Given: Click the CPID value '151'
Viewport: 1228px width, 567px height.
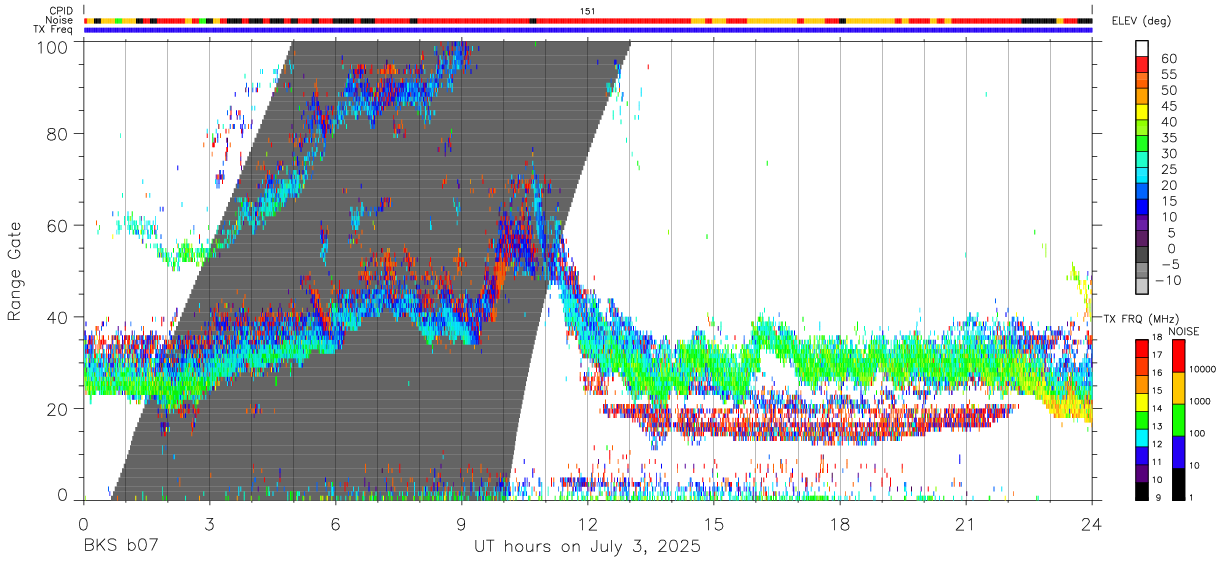Looking at the screenshot, I should pyautogui.click(x=588, y=11).
